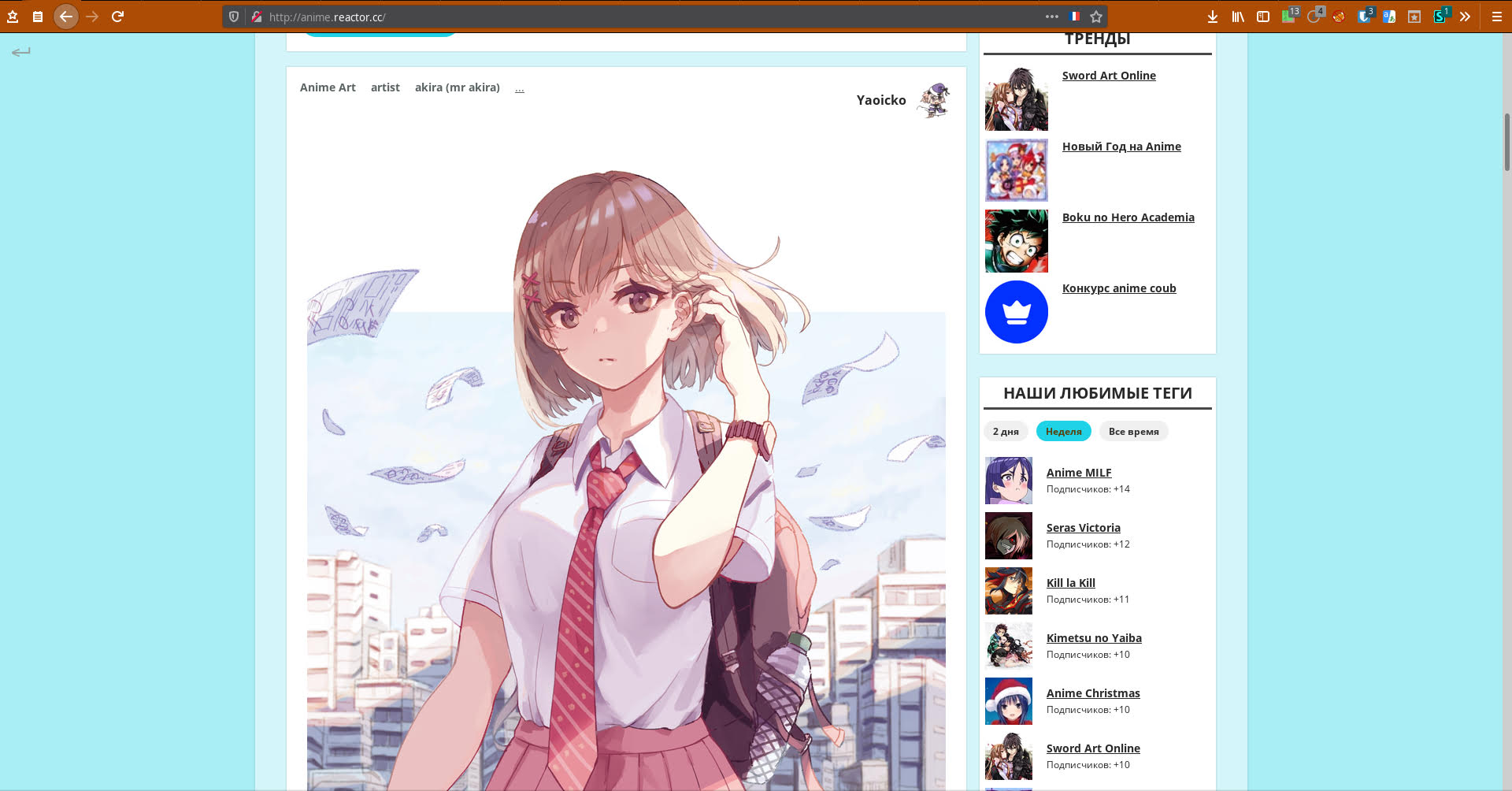Open page actions three-dot menu
1512x791 pixels.
coord(1052,17)
